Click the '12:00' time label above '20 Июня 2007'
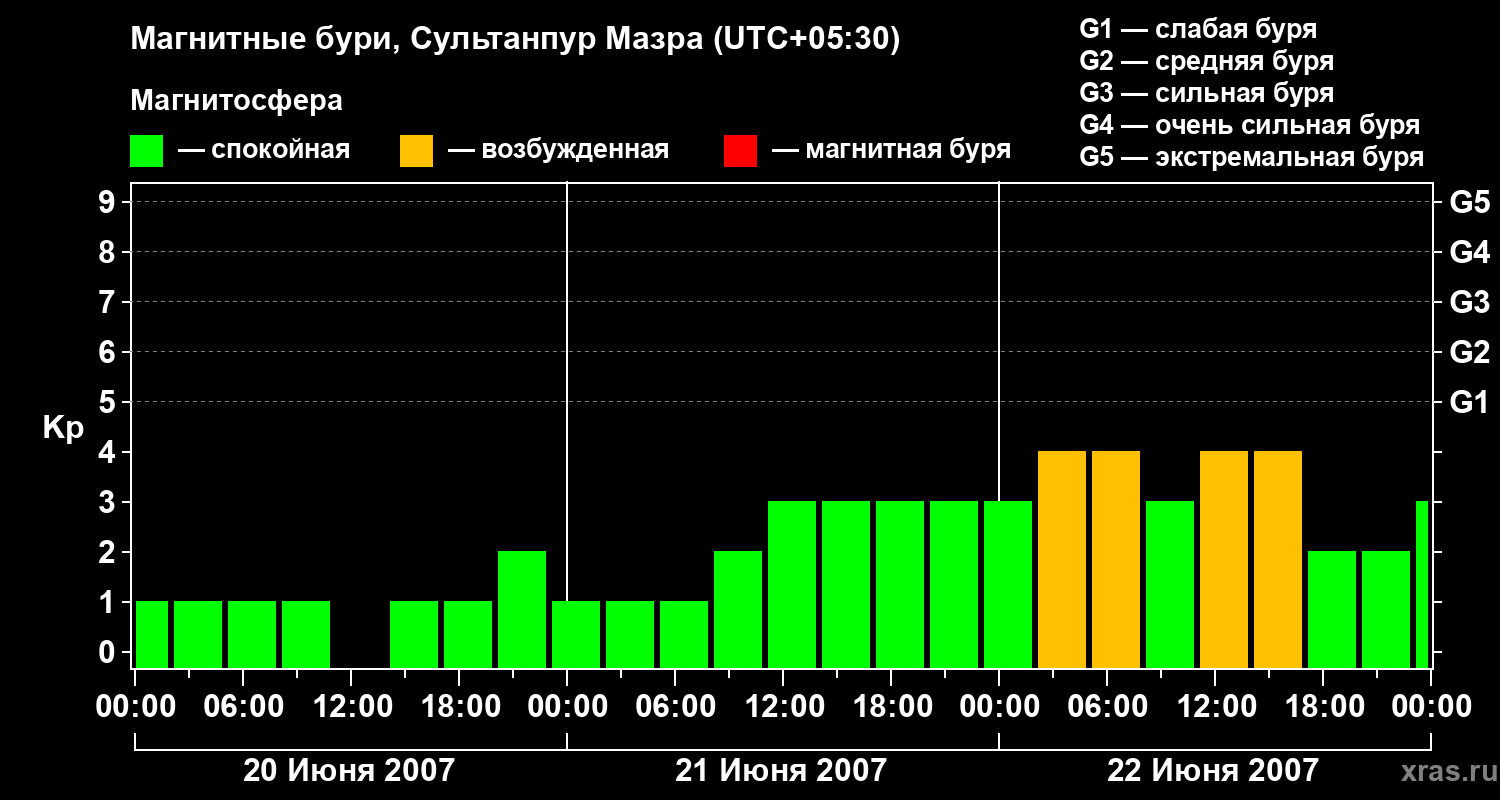The height and width of the screenshot is (800, 1500). click(x=351, y=707)
